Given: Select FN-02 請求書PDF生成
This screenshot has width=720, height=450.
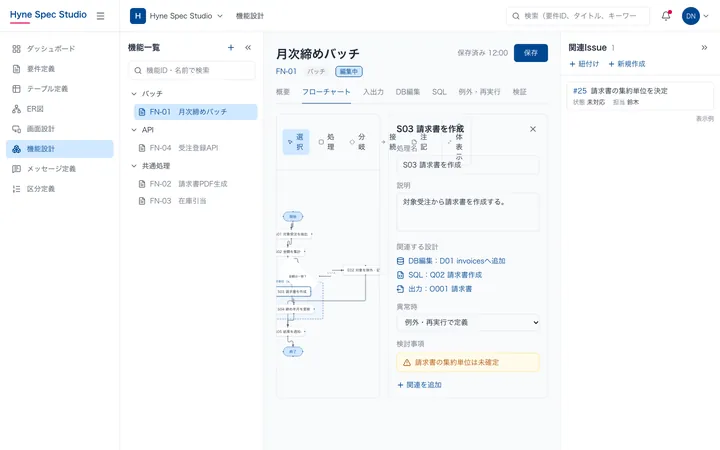Looking at the screenshot, I should (196, 184).
